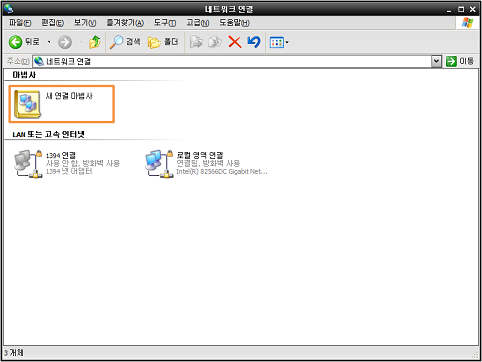
Task: Open the 고급(N) menu
Action: [198, 23]
